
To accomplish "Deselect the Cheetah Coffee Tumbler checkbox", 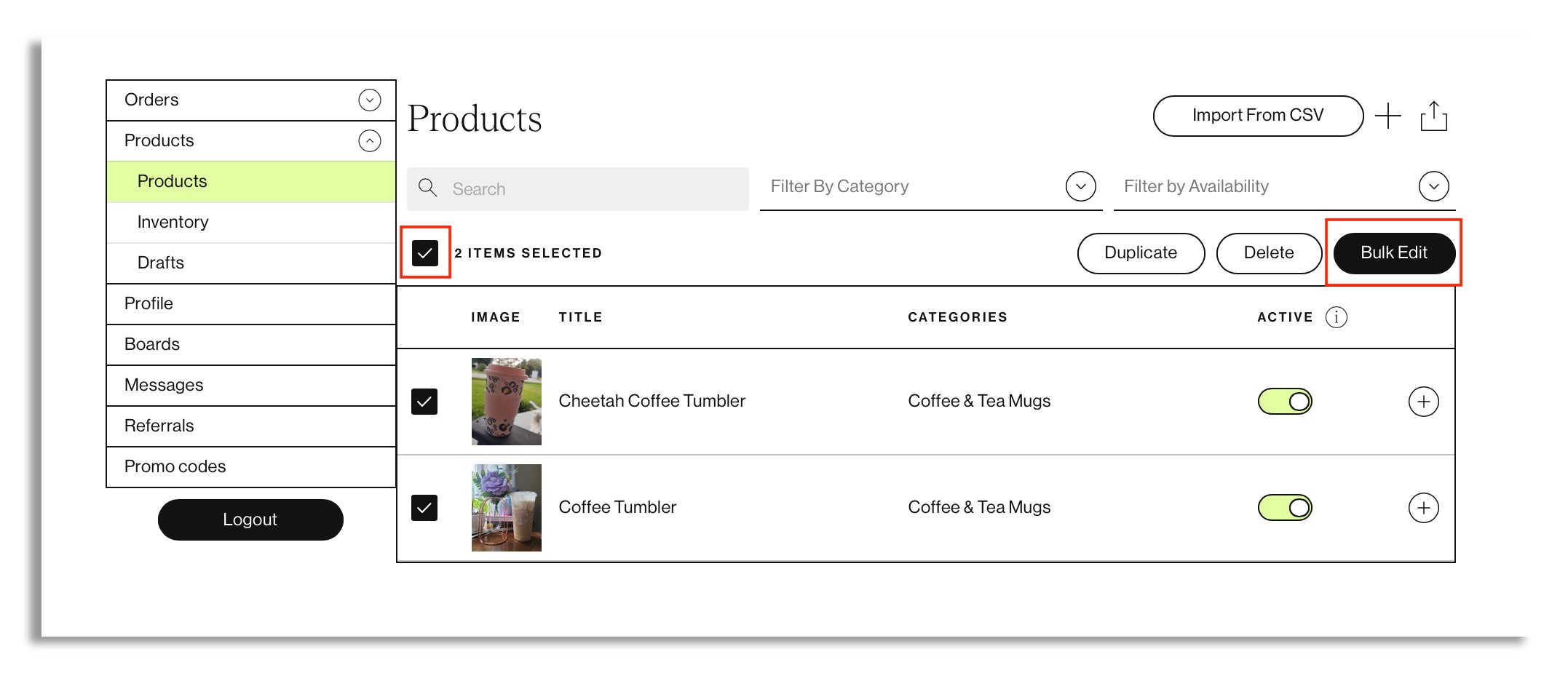I will point(424,402).
